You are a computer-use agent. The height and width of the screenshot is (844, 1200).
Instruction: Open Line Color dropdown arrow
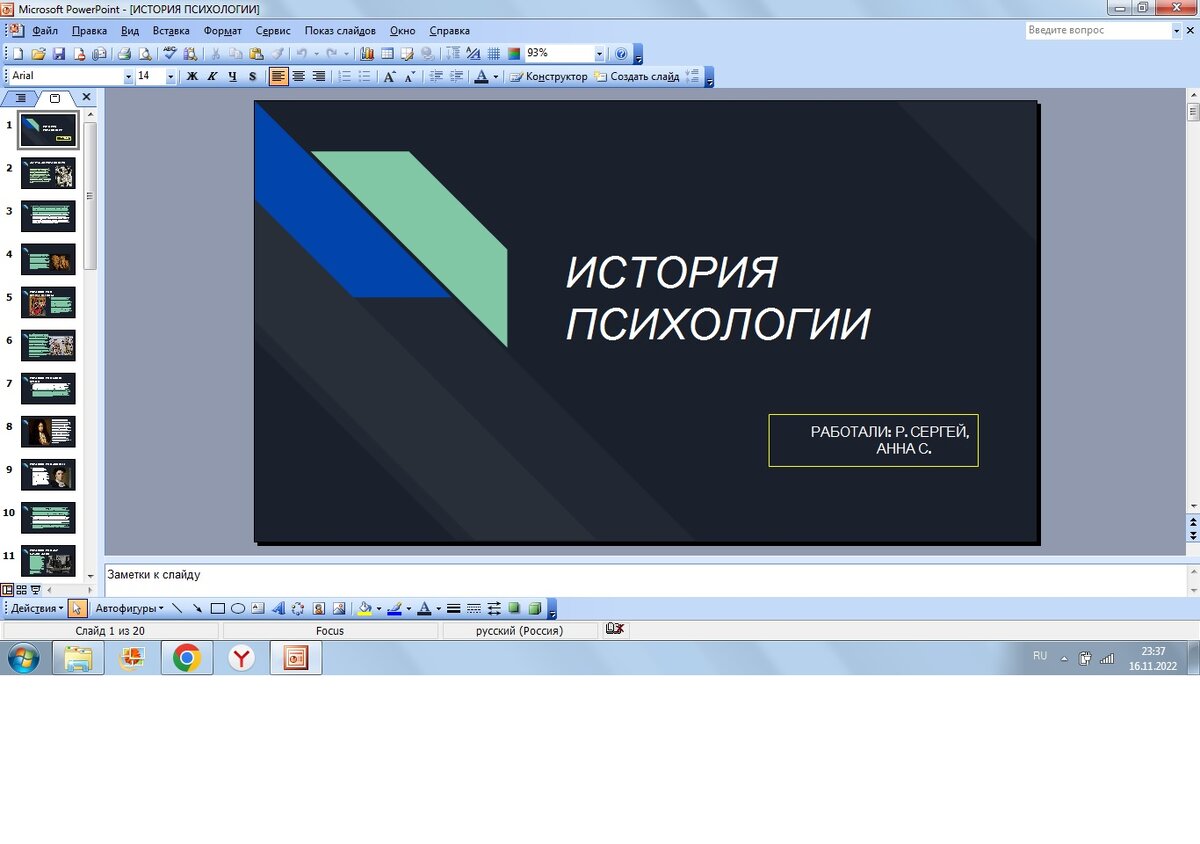point(409,608)
